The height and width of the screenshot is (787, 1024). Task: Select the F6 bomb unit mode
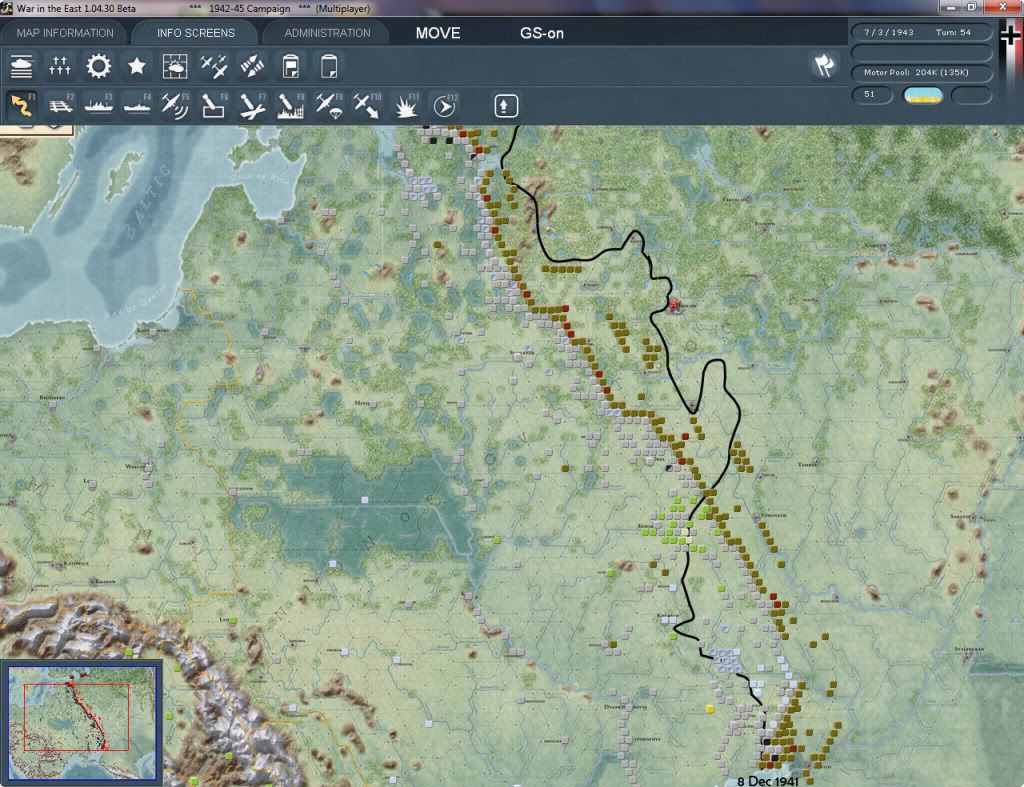coord(214,105)
